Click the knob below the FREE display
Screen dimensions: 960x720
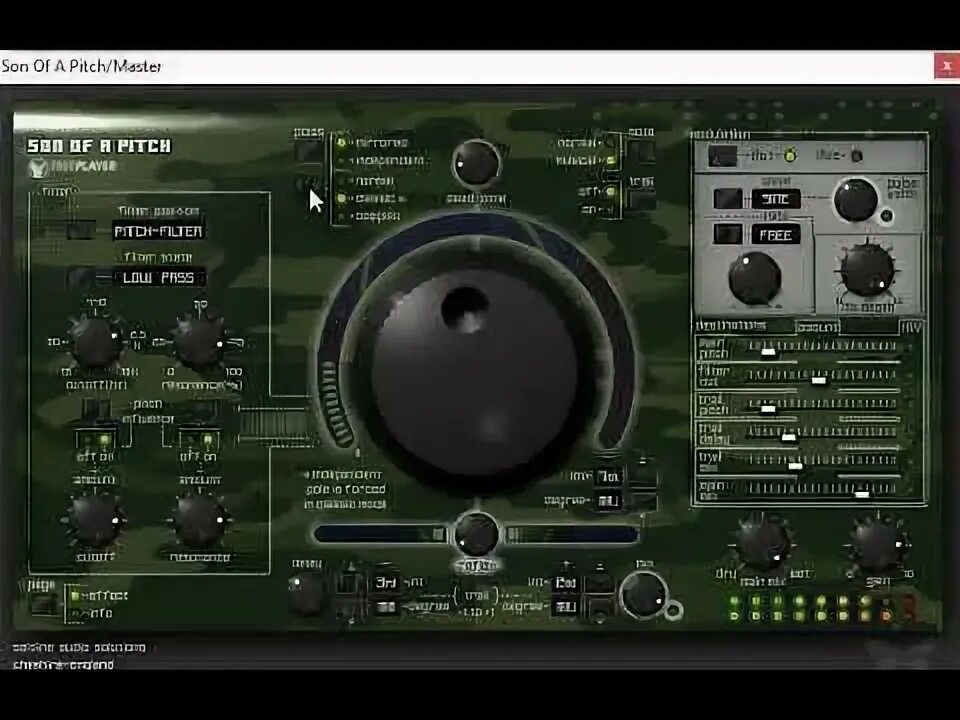click(754, 278)
